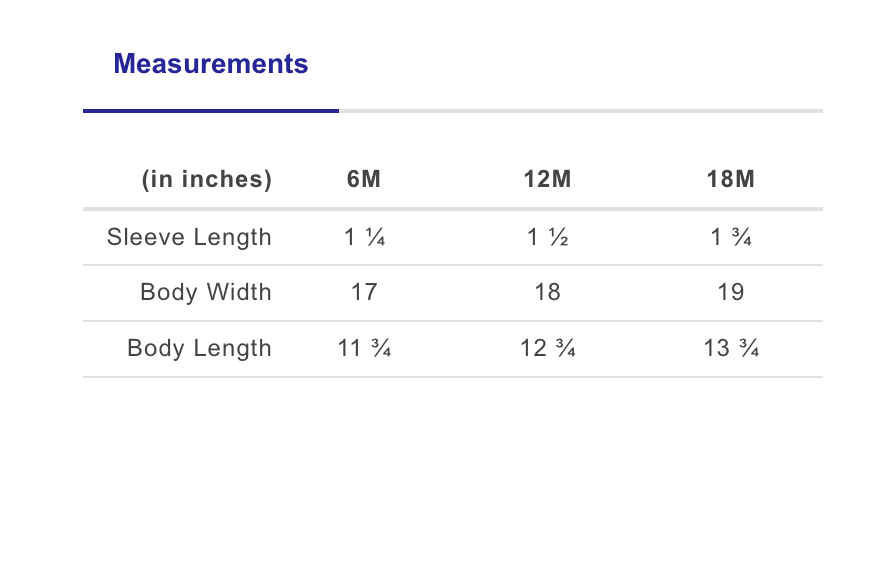Click the 6M column header
Viewport: 886px width, 576px height.
tap(364, 180)
